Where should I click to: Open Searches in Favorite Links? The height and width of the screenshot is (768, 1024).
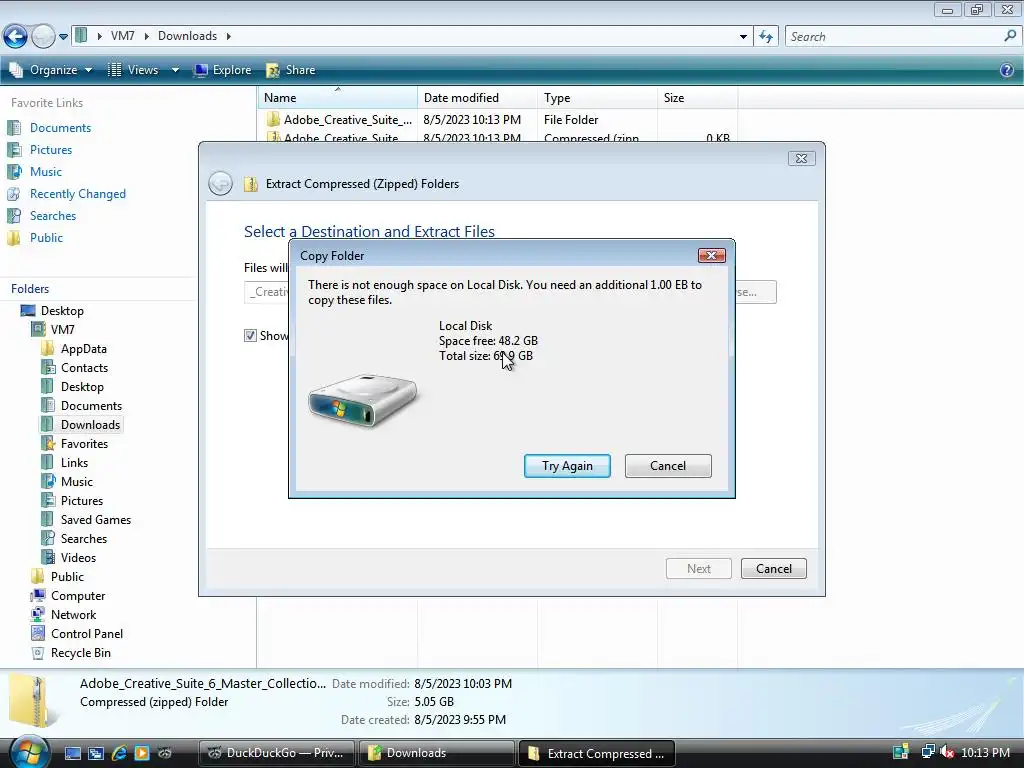coord(52,216)
